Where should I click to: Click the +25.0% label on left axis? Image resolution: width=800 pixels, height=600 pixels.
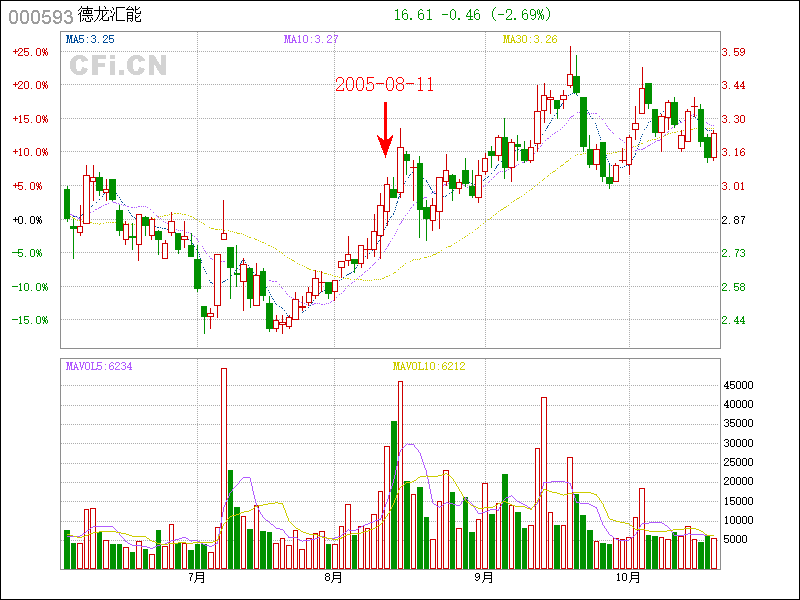tap(31, 52)
